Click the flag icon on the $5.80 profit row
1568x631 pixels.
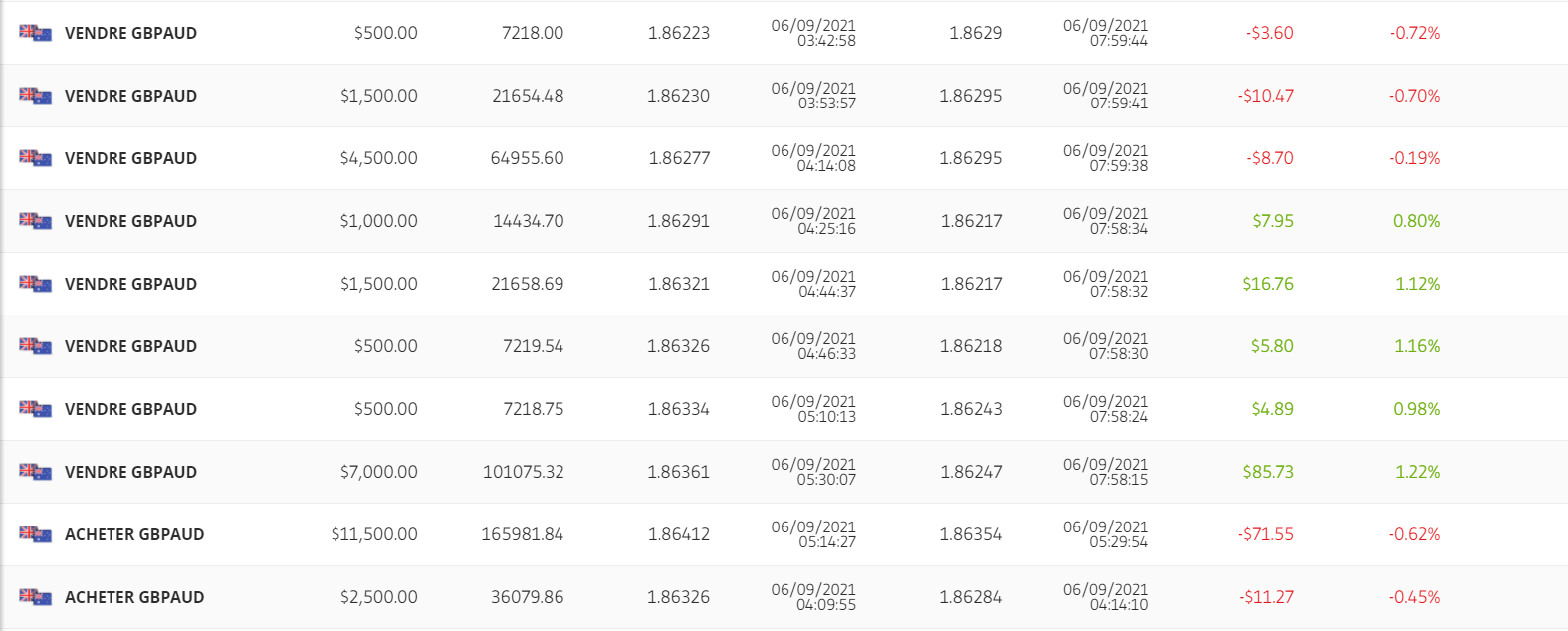tap(35, 346)
